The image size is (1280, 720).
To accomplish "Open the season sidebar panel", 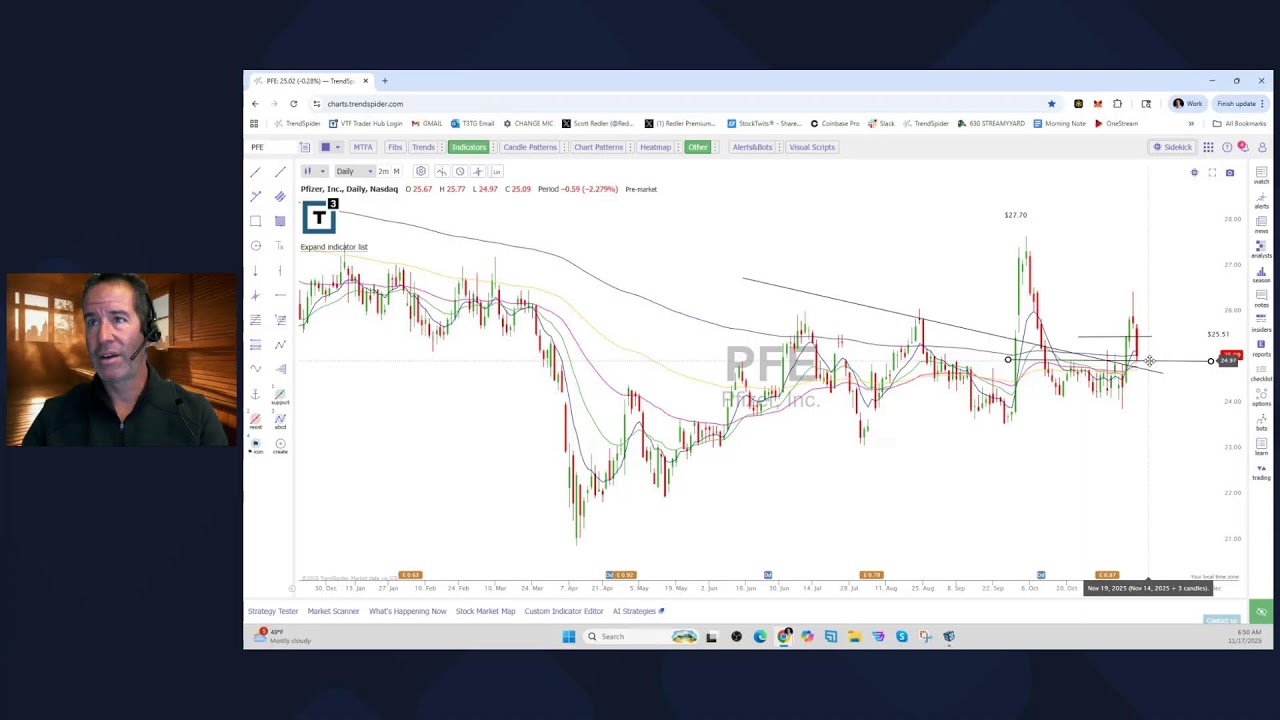I will point(1261,274).
